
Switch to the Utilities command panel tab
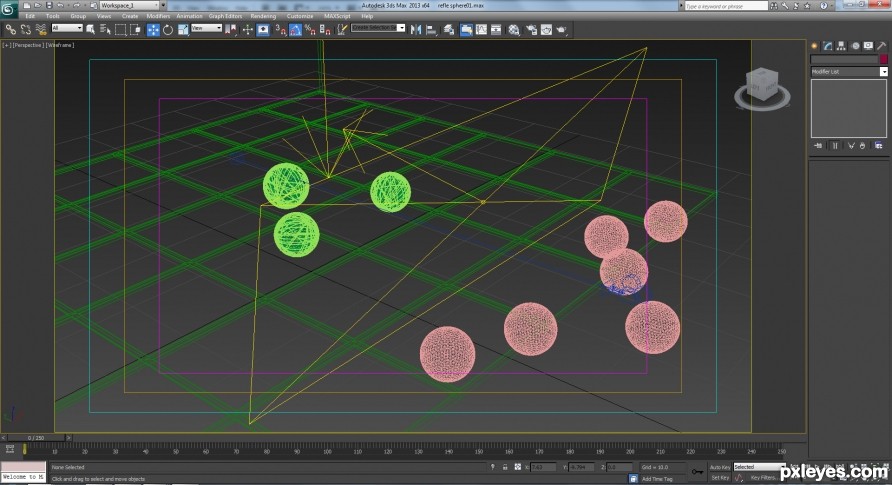(x=882, y=46)
